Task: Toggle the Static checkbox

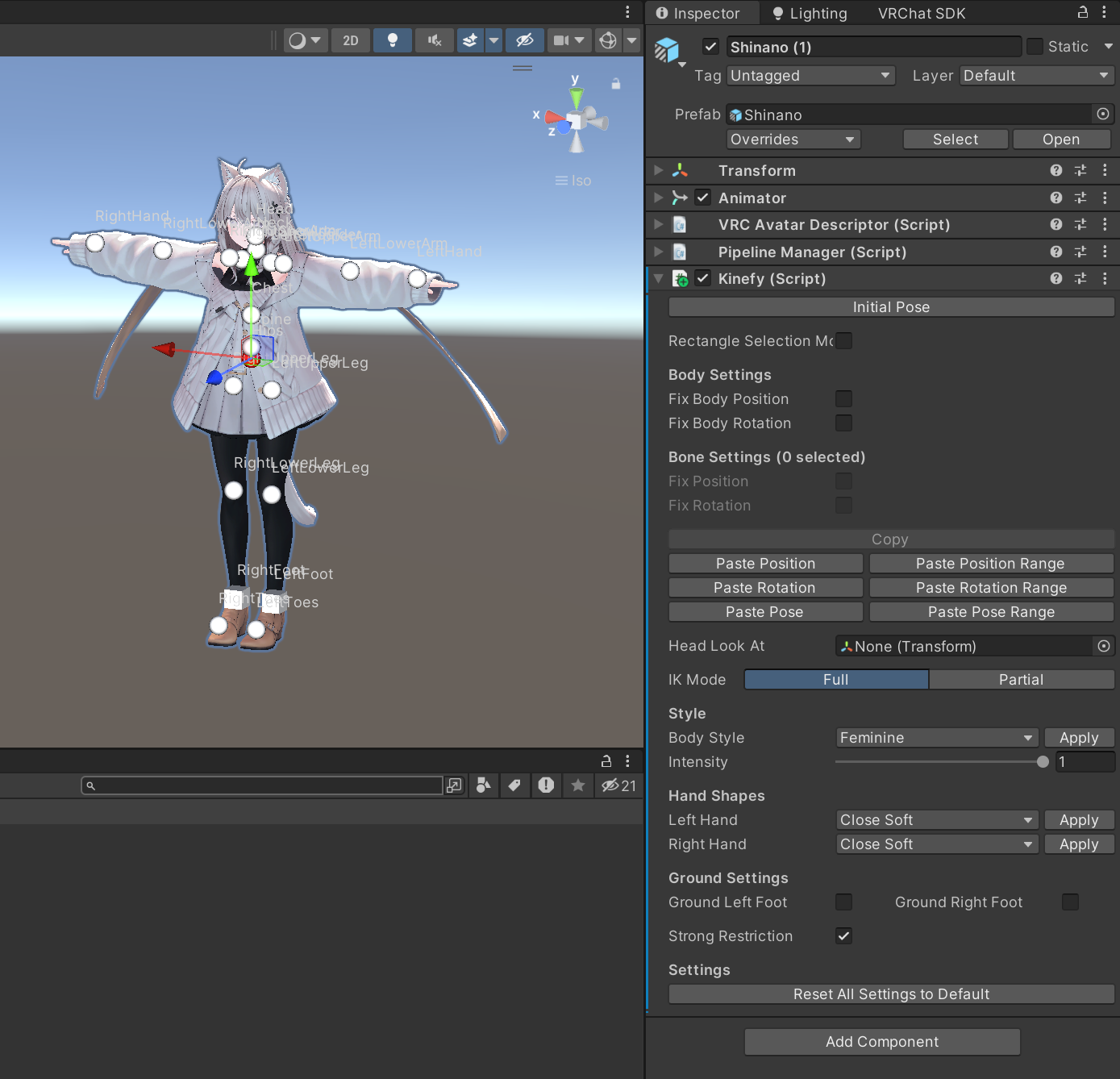Action: point(1035,47)
